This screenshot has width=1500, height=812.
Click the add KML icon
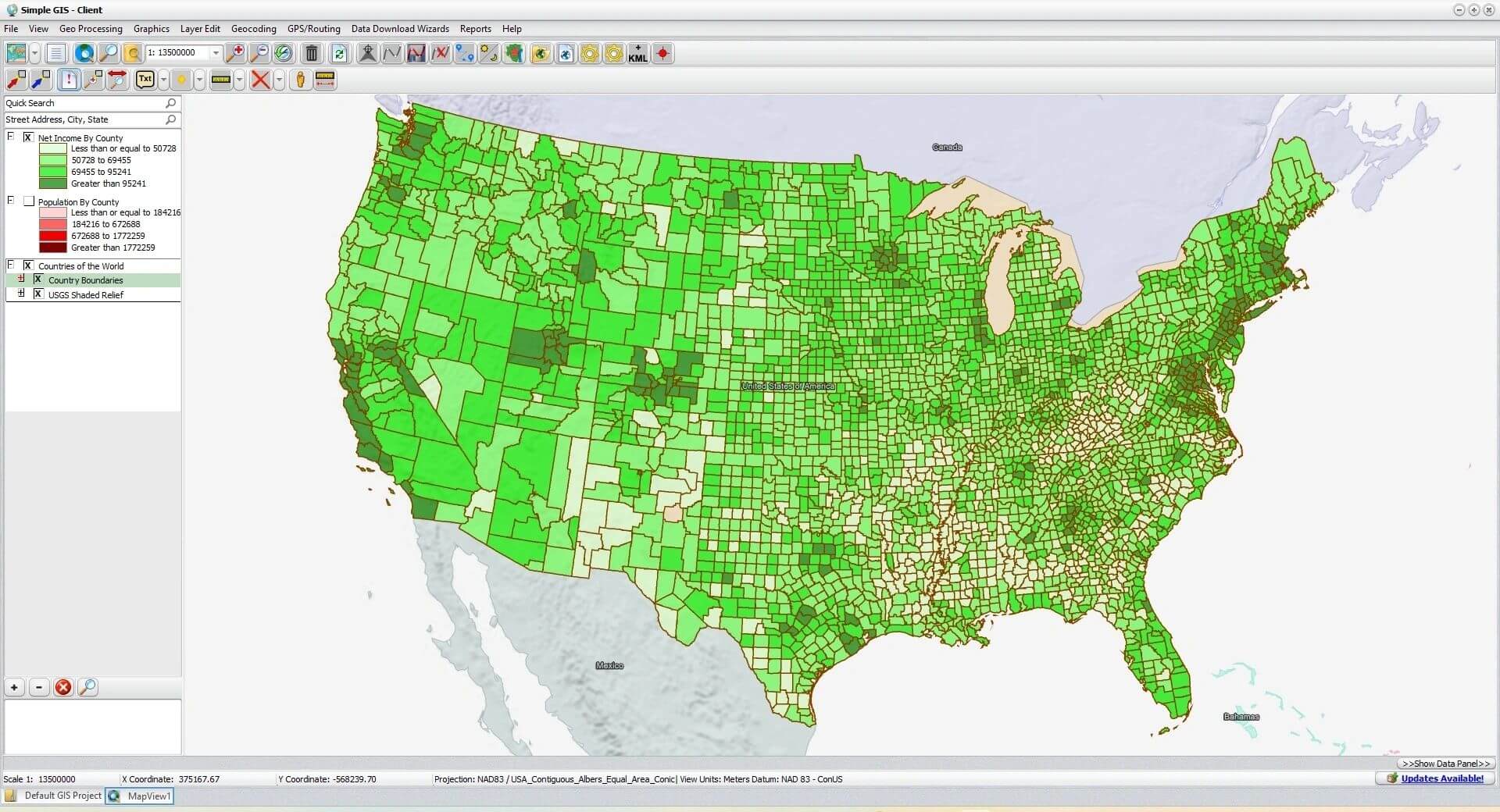(x=637, y=53)
